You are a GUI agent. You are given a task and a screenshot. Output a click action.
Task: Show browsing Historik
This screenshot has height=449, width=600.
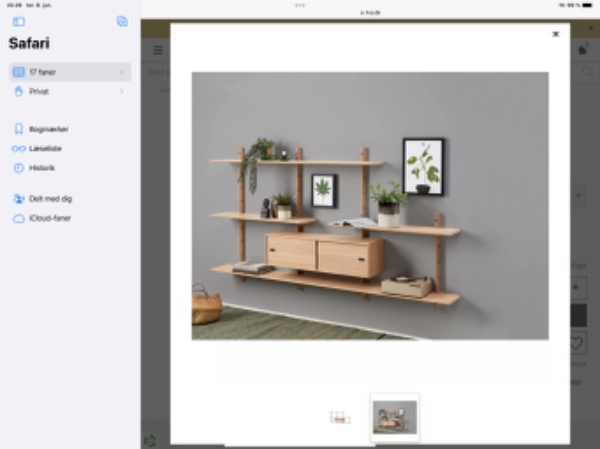coord(42,167)
